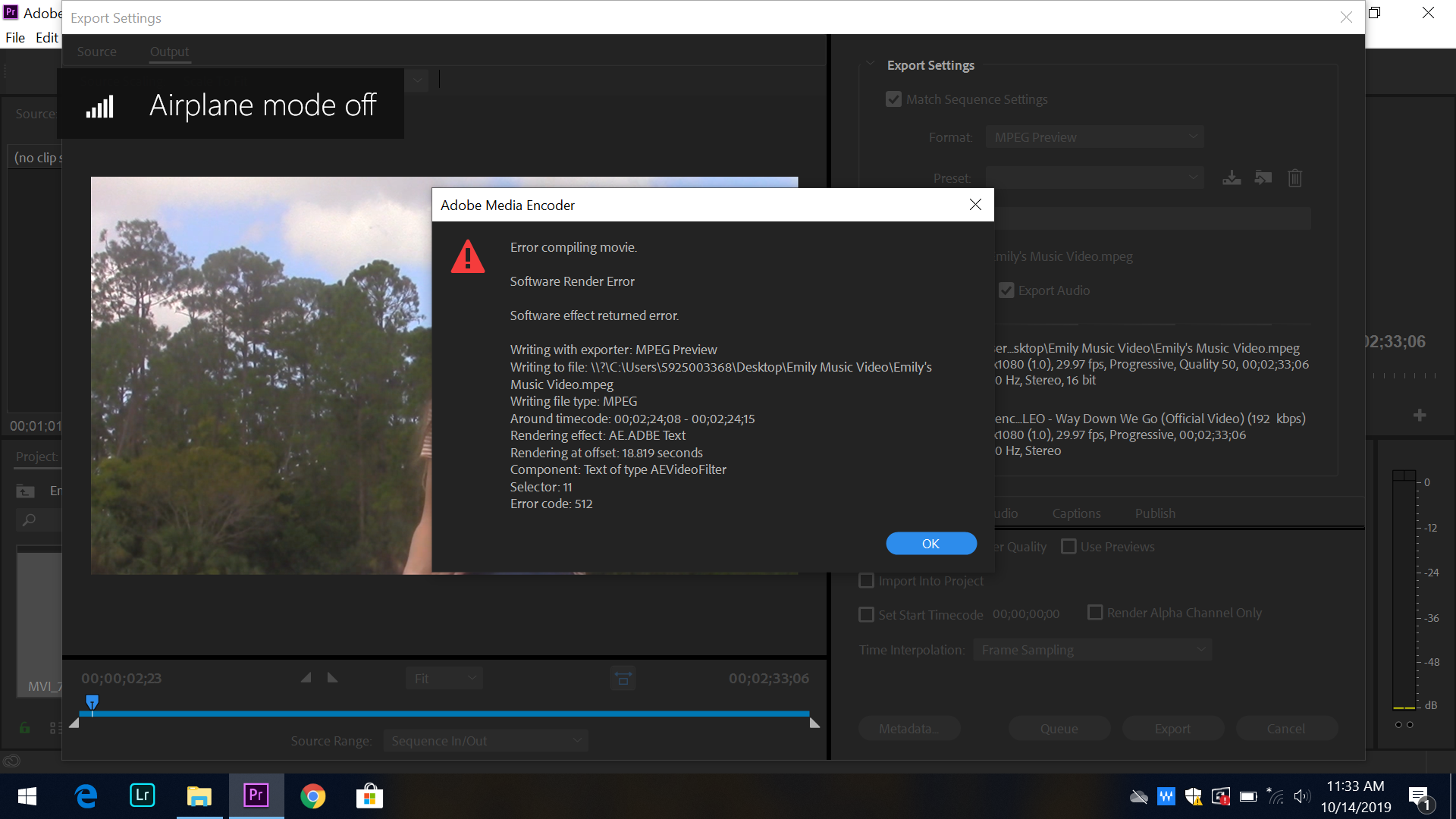Disable Export Audio
Screen dimensions: 1456x819
click(1006, 290)
